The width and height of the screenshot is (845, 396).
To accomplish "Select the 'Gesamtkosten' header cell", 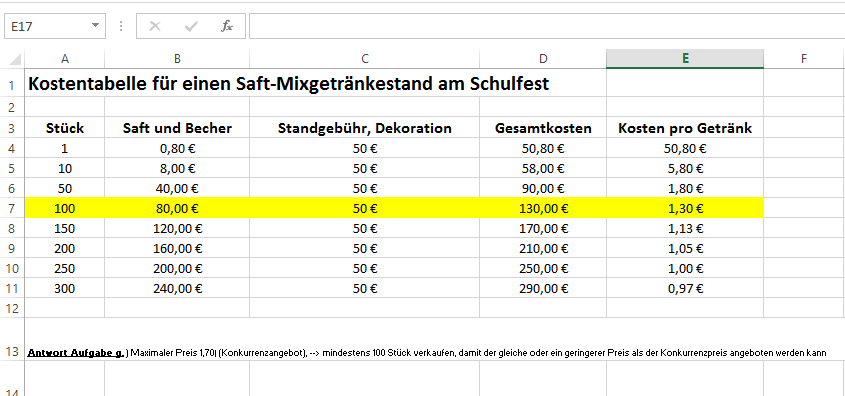I will coord(543,128).
